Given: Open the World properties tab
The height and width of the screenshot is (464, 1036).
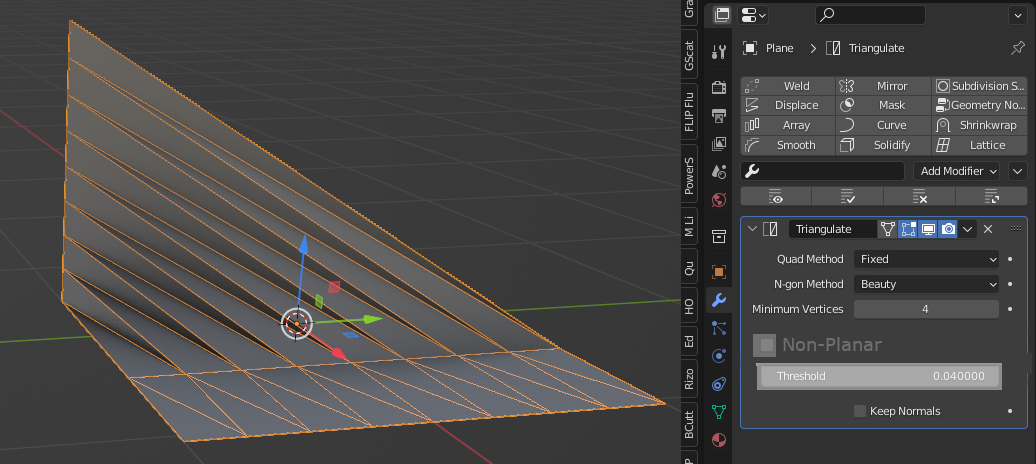Looking at the screenshot, I should click(x=719, y=200).
